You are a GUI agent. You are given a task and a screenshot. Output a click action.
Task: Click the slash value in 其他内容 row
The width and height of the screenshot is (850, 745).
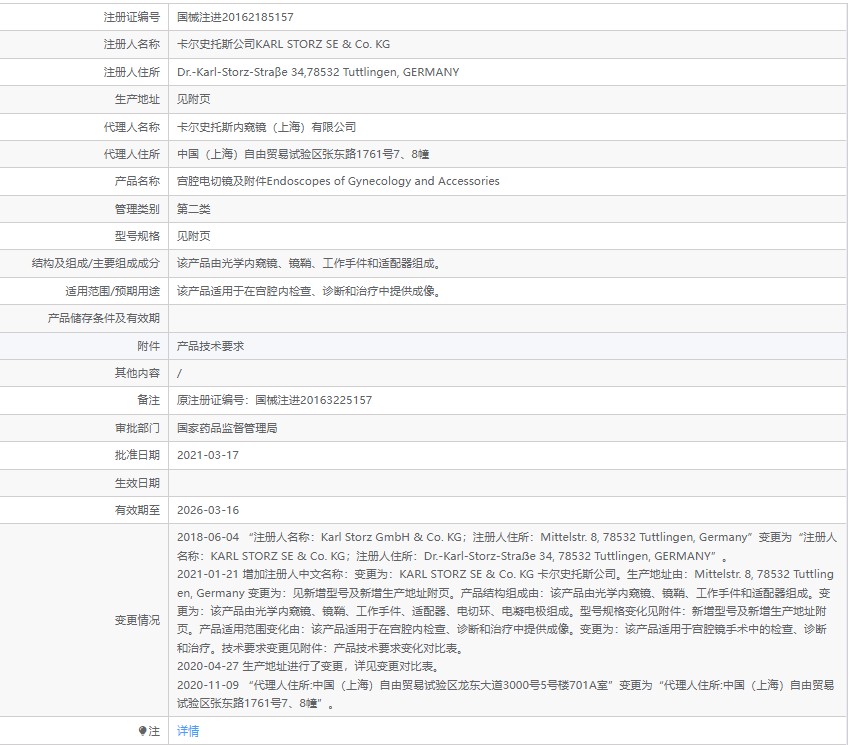[x=179, y=373]
